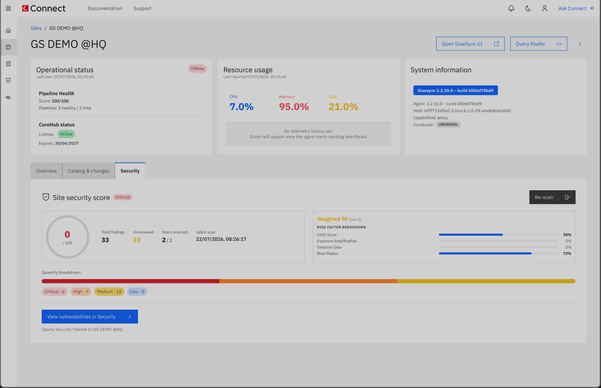Screen dimensions: 601x388
Task: Click the Re-scan button
Action: click(552, 197)
